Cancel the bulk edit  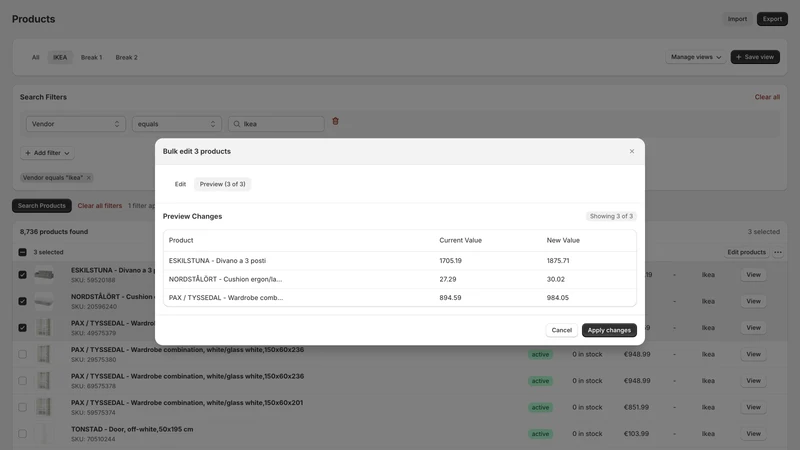562,330
